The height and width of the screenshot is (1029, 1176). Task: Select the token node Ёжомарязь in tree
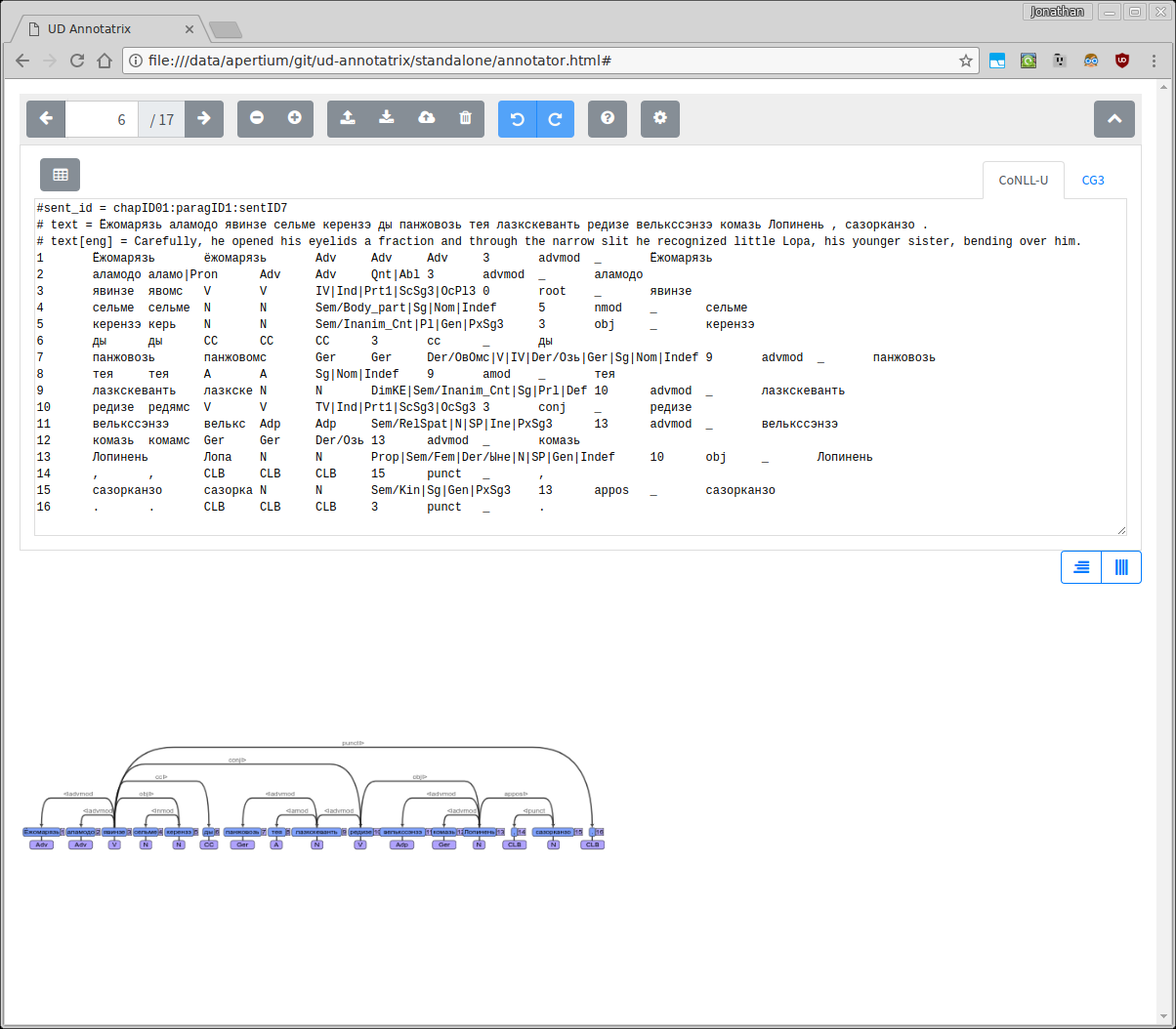41,832
